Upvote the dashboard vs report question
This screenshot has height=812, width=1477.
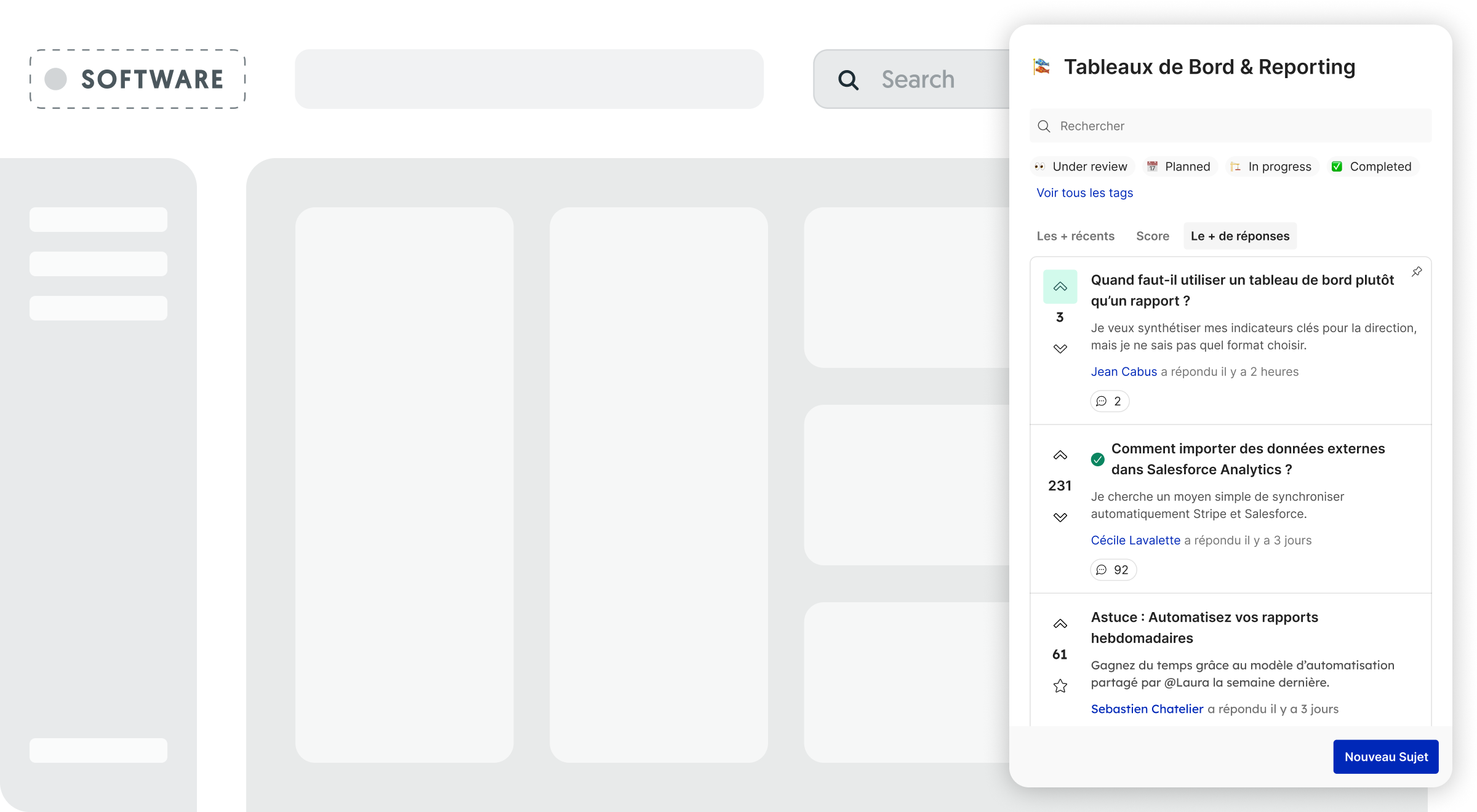(x=1060, y=287)
